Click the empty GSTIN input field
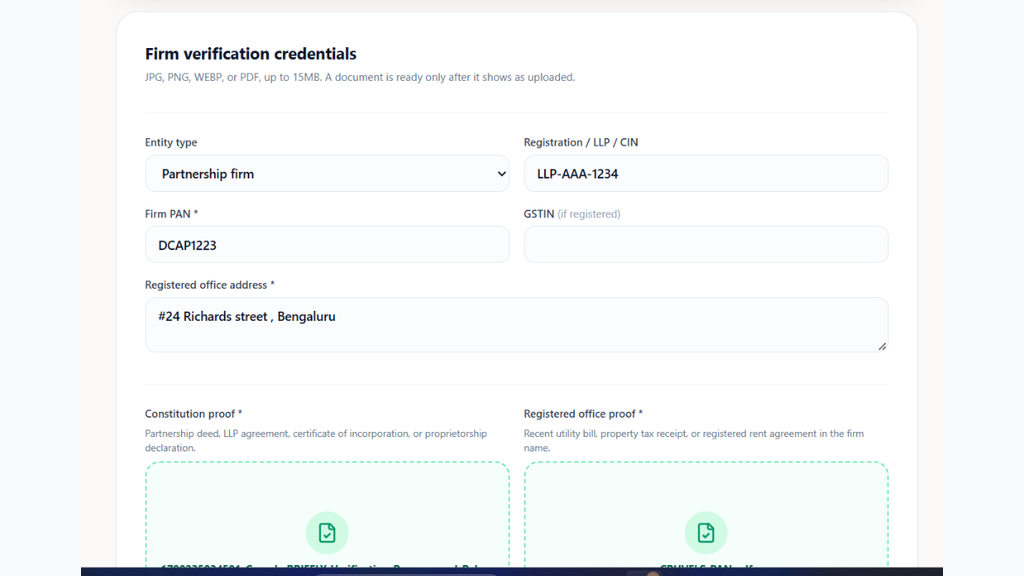The image size is (1024, 576). pos(706,245)
